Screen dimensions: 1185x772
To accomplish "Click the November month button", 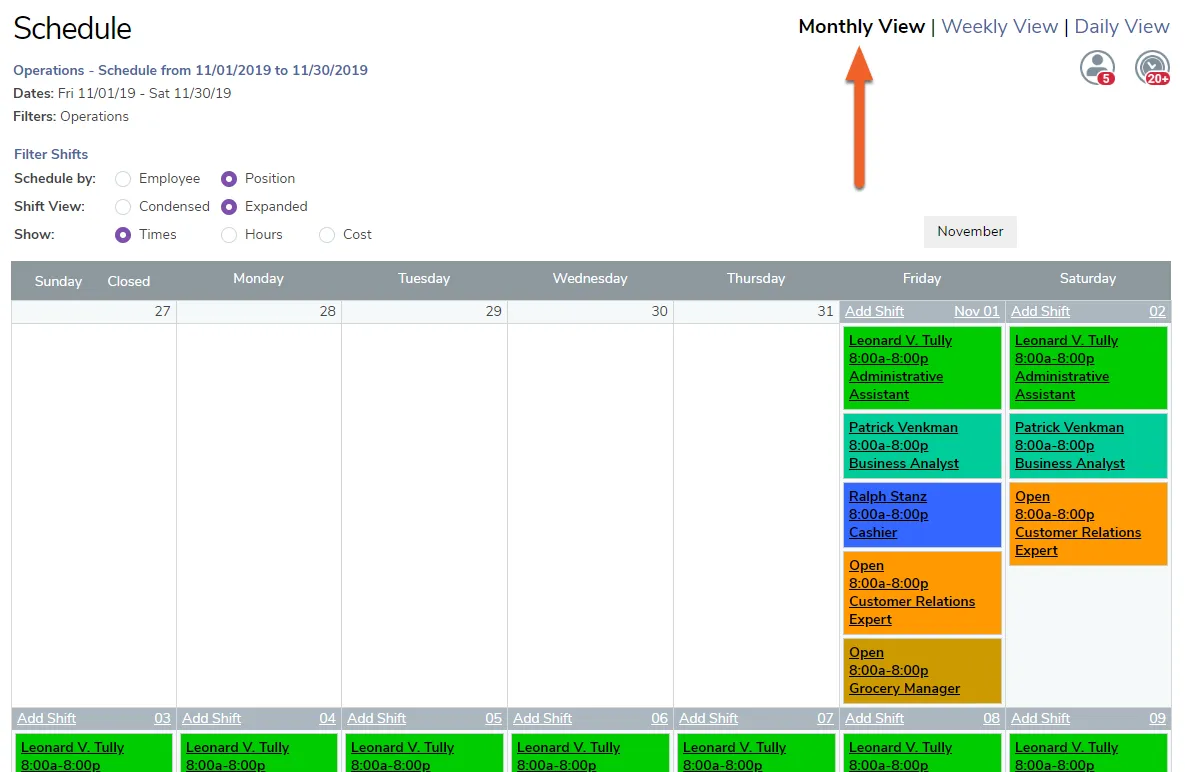I will tap(970, 232).
